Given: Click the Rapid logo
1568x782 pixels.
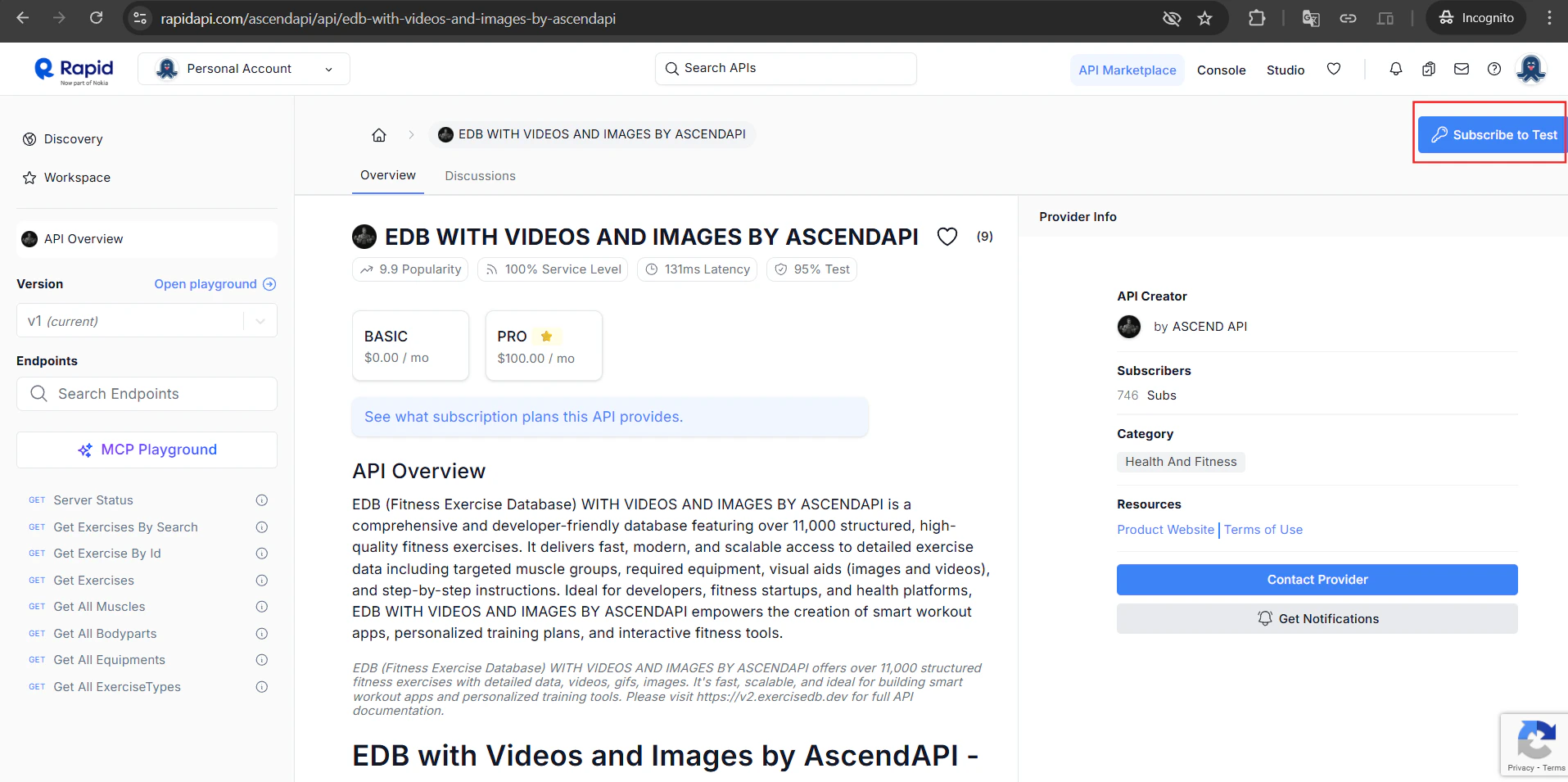Looking at the screenshot, I should (x=74, y=70).
